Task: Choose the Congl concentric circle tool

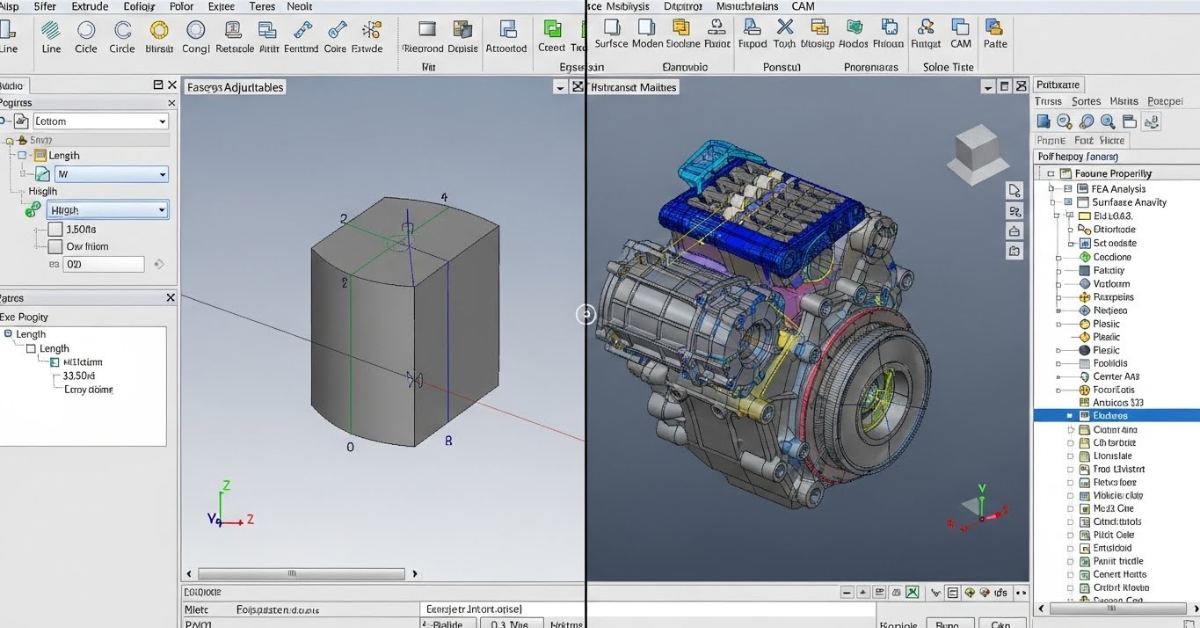Action: (x=196, y=32)
